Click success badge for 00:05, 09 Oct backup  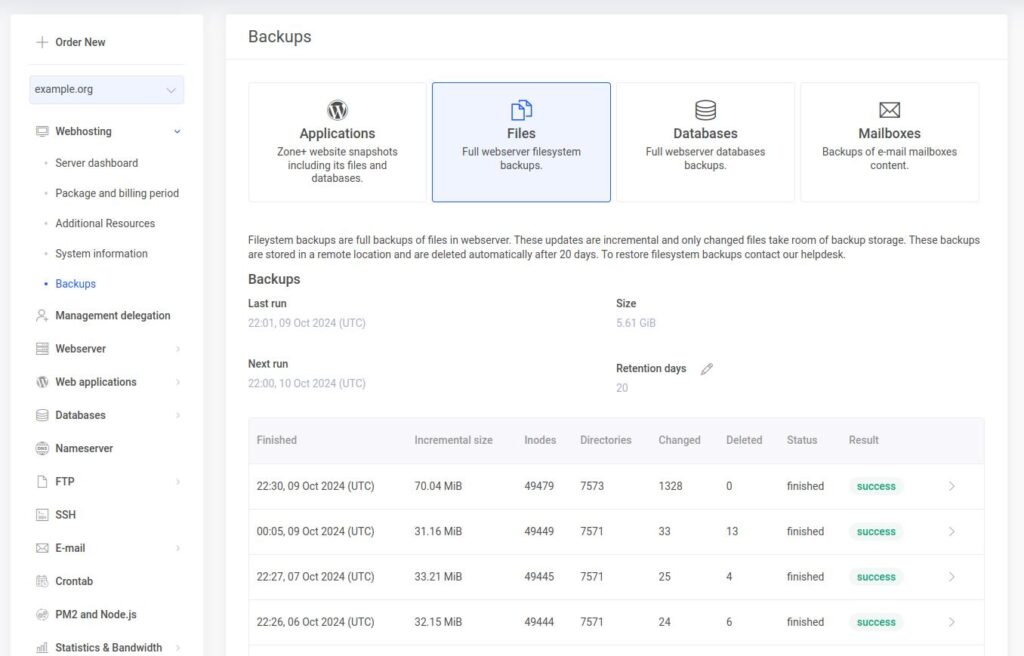876,532
